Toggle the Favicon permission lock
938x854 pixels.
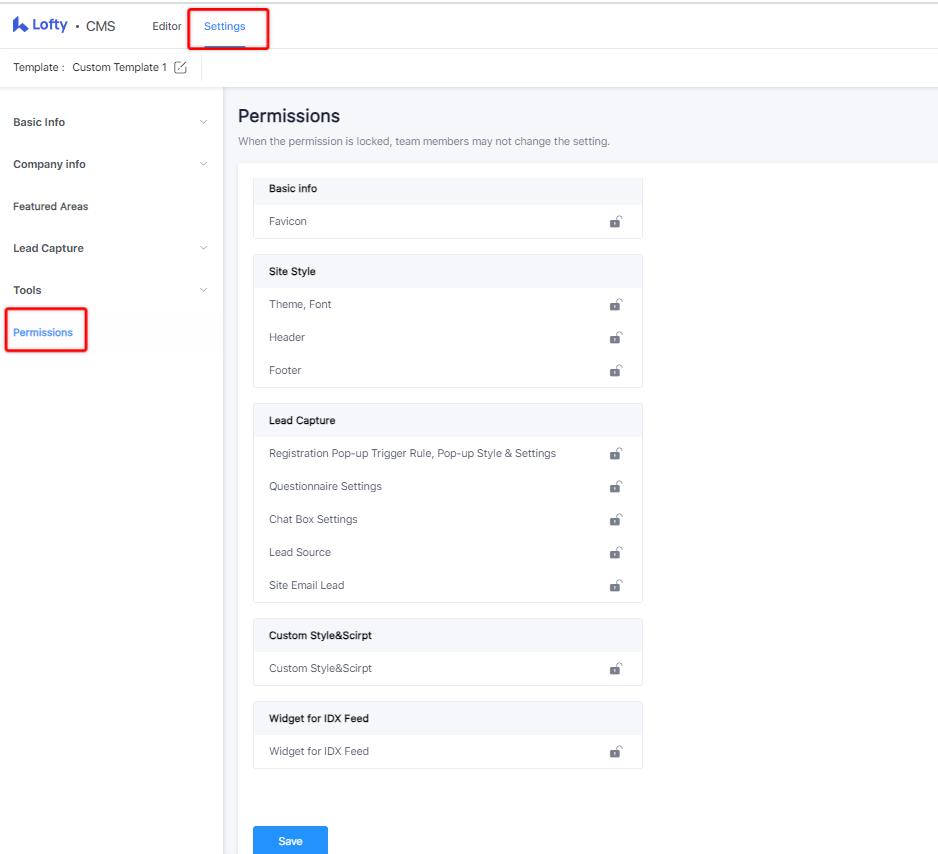click(616, 222)
